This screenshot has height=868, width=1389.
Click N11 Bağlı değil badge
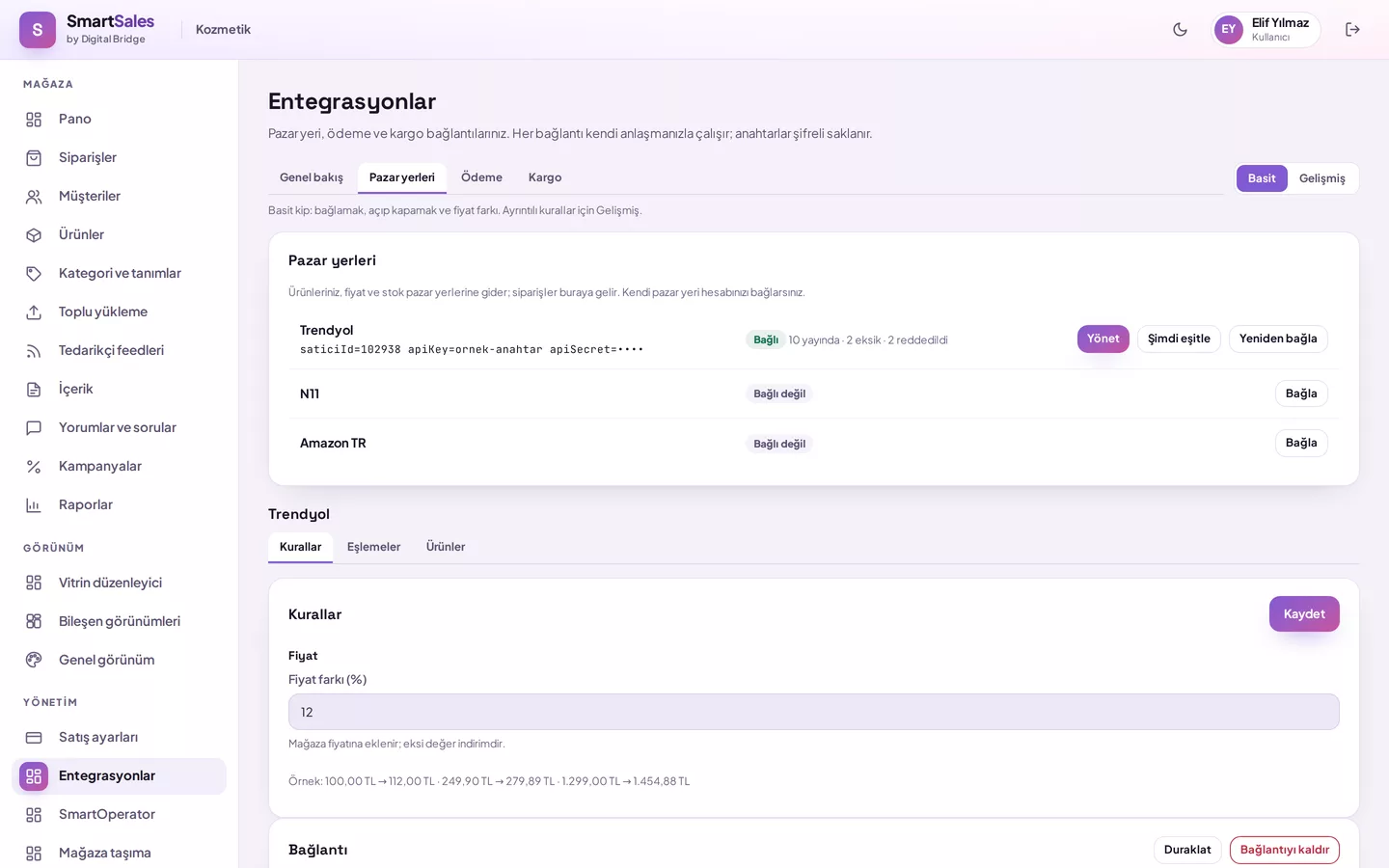coord(779,393)
